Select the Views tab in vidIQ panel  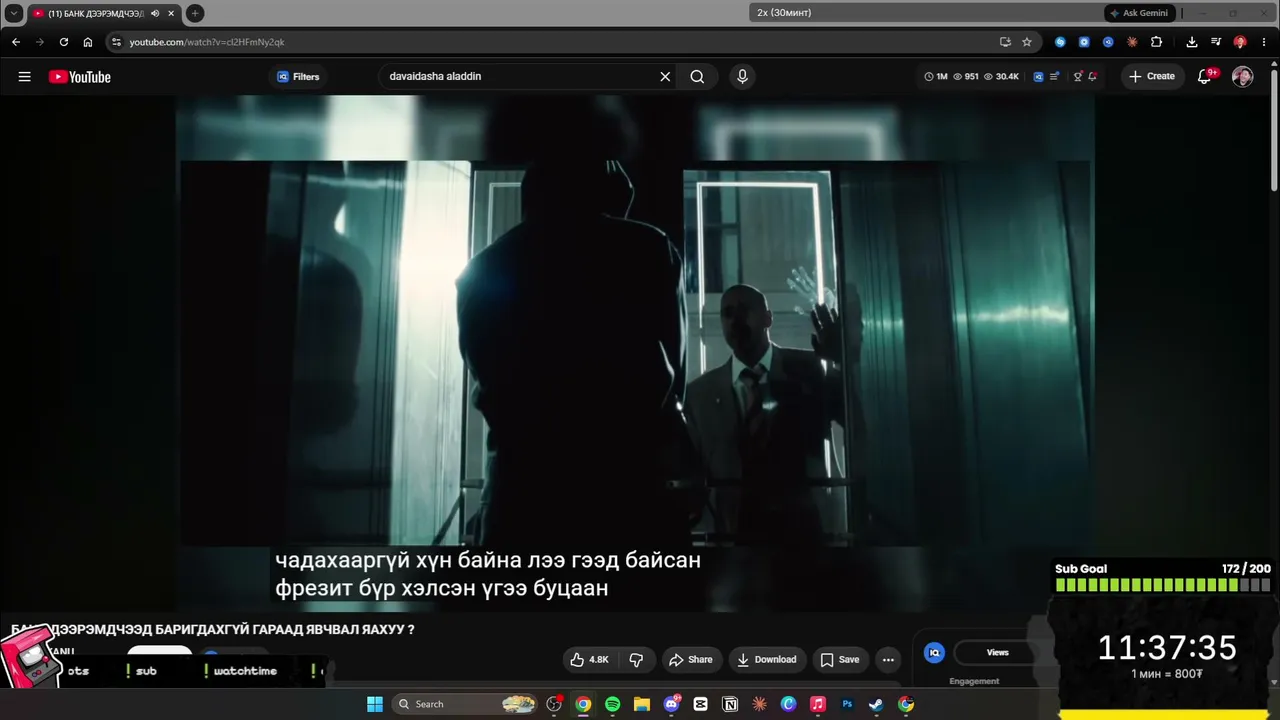tap(998, 653)
